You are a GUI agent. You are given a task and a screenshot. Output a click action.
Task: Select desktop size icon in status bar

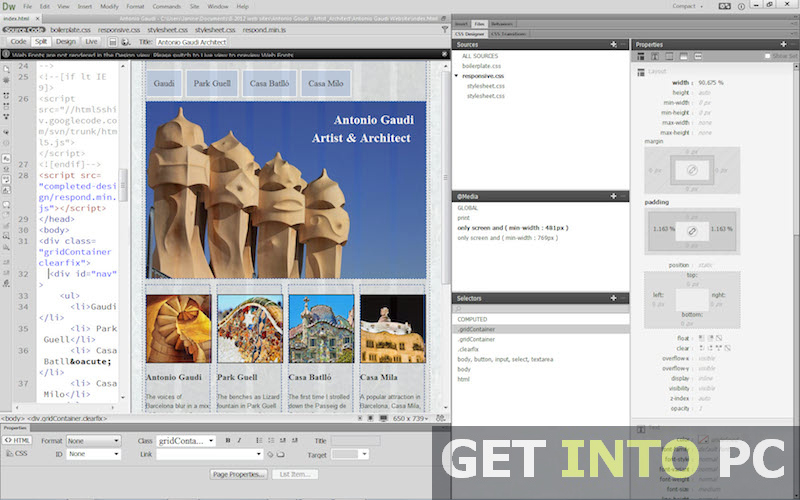coord(383,418)
